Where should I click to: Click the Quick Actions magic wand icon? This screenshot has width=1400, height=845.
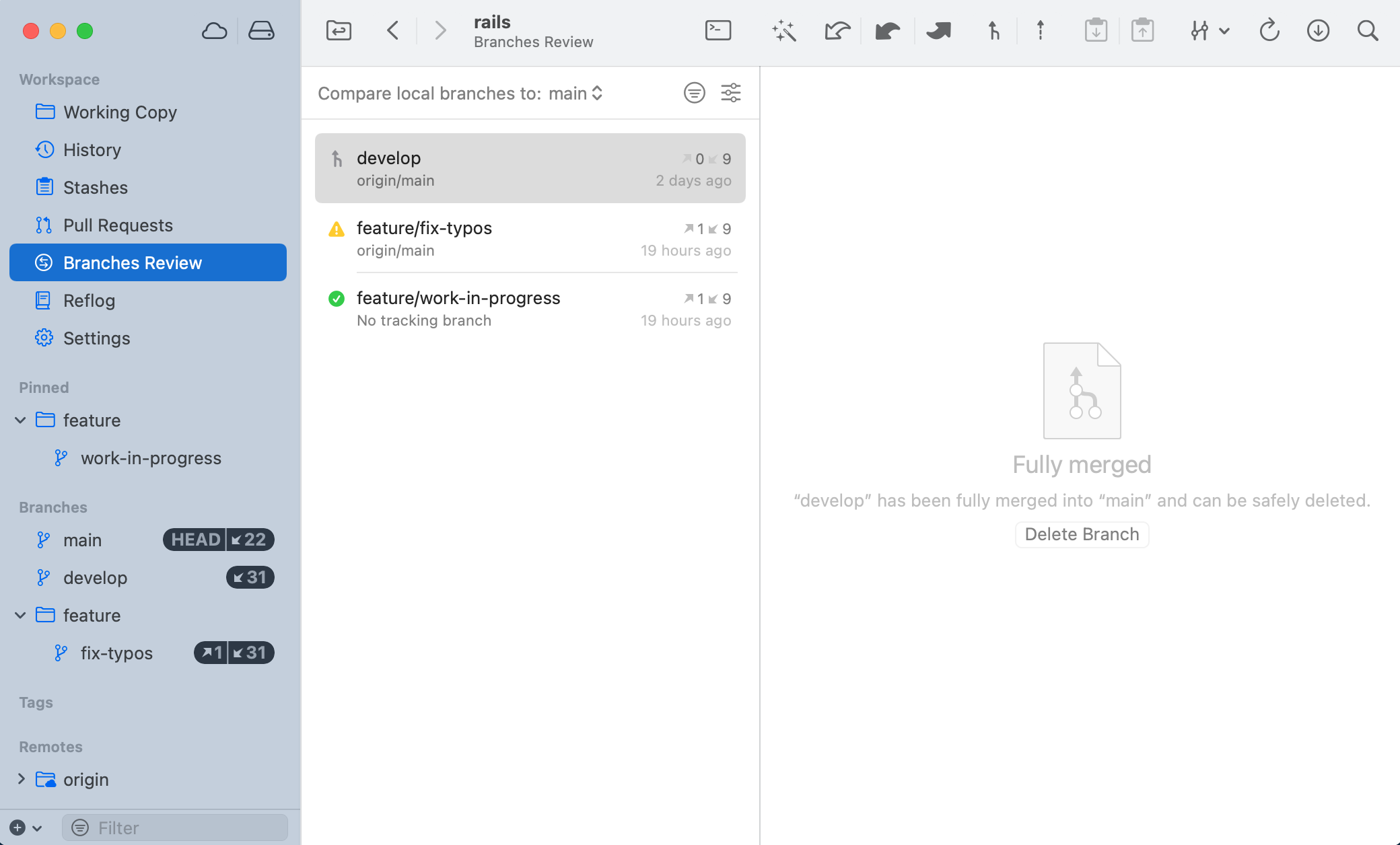click(x=784, y=30)
